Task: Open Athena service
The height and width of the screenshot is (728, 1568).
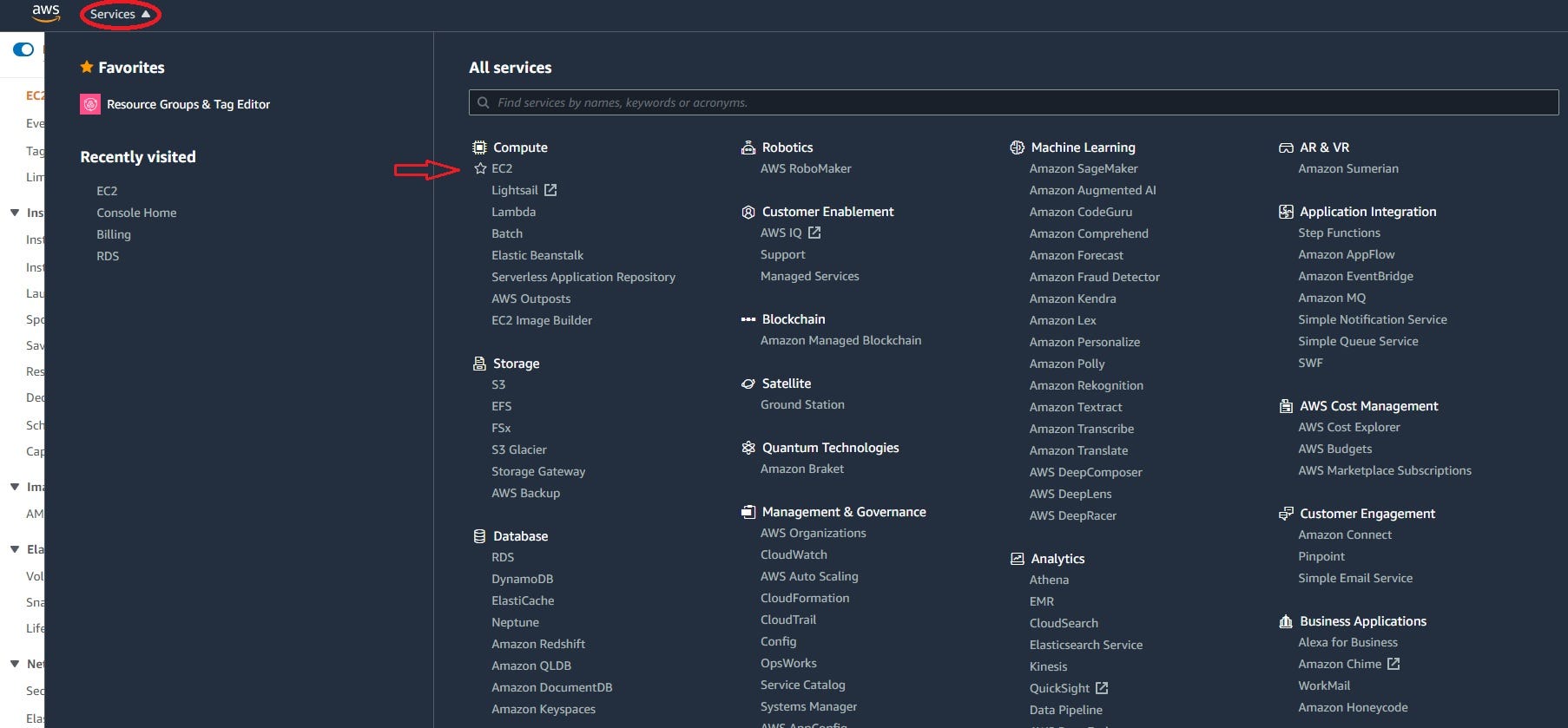Action: tap(1049, 580)
